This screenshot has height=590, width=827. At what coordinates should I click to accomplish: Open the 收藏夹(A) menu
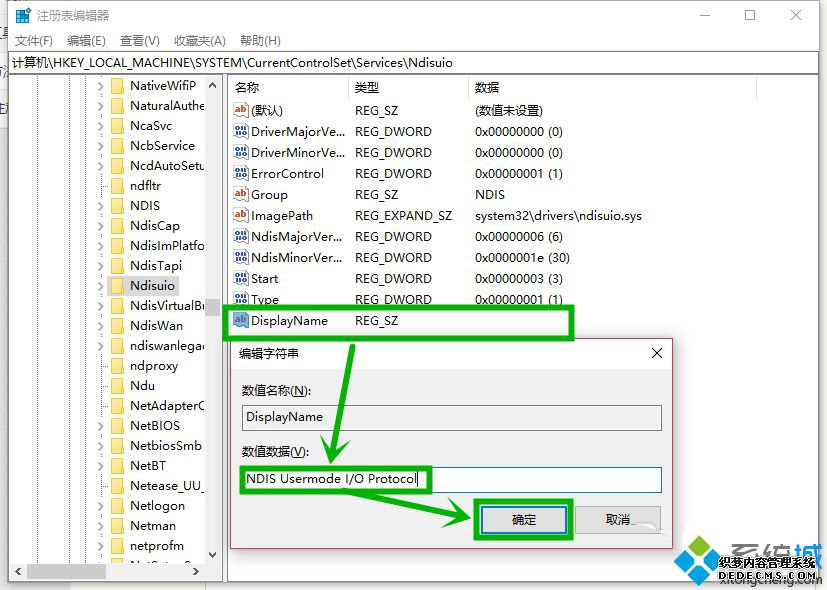click(200, 41)
